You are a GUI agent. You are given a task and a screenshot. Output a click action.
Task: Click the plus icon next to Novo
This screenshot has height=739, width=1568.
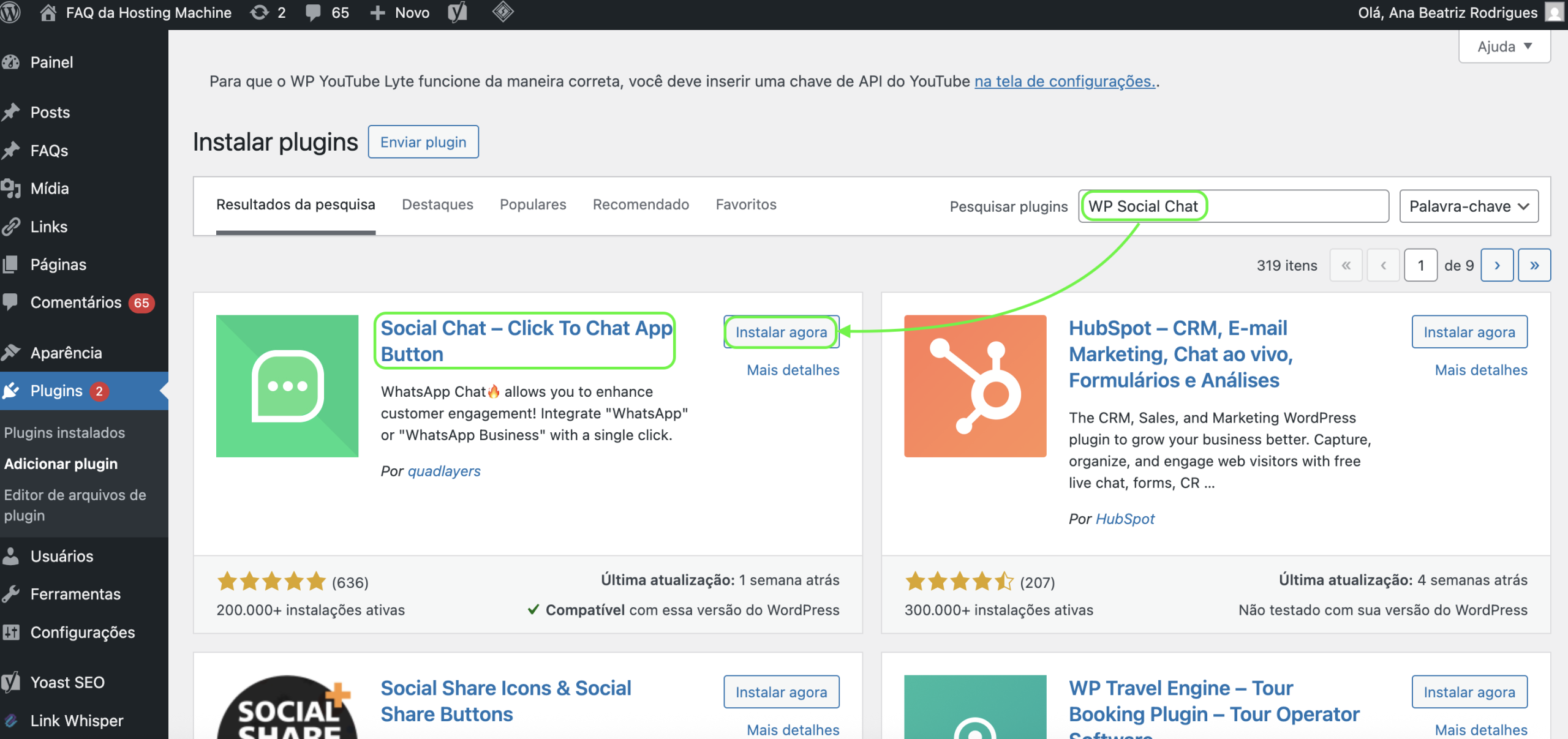coord(377,13)
